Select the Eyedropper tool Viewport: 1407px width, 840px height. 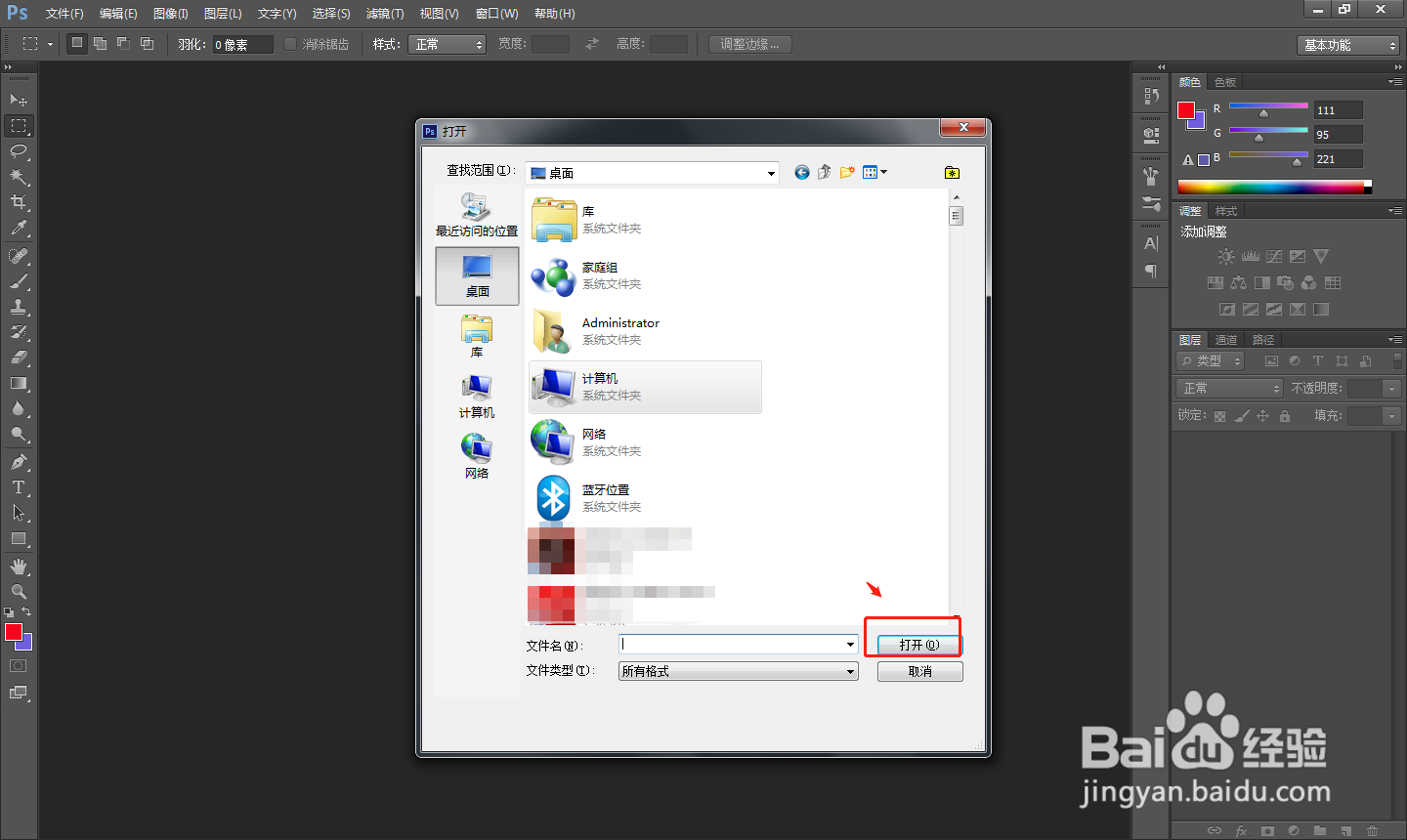(x=19, y=228)
